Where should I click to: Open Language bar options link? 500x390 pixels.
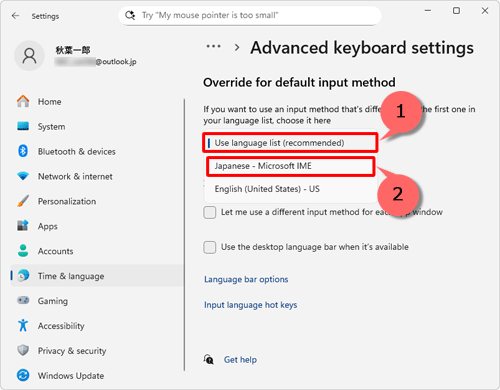pos(246,279)
